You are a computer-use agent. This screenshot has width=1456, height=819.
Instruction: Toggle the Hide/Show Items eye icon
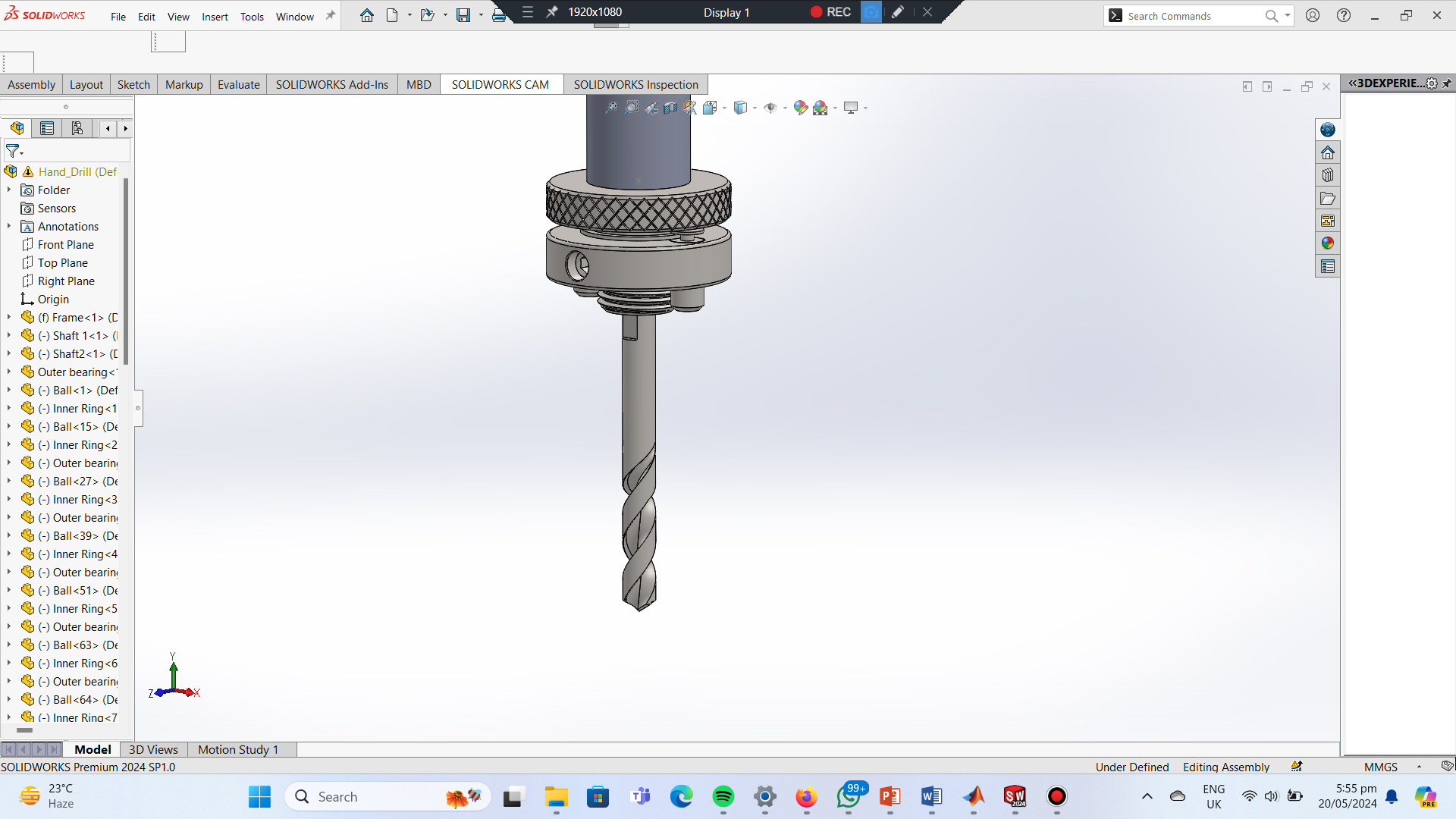coord(770,108)
